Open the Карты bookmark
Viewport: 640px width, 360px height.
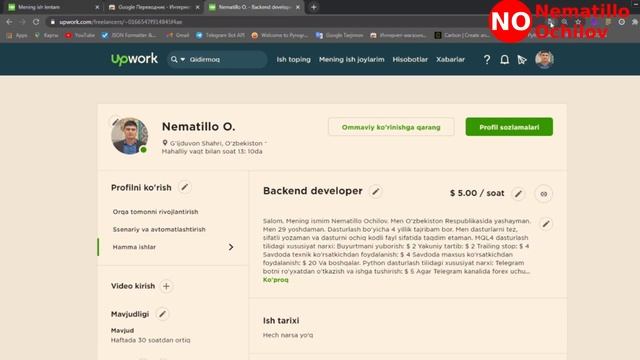point(47,36)
